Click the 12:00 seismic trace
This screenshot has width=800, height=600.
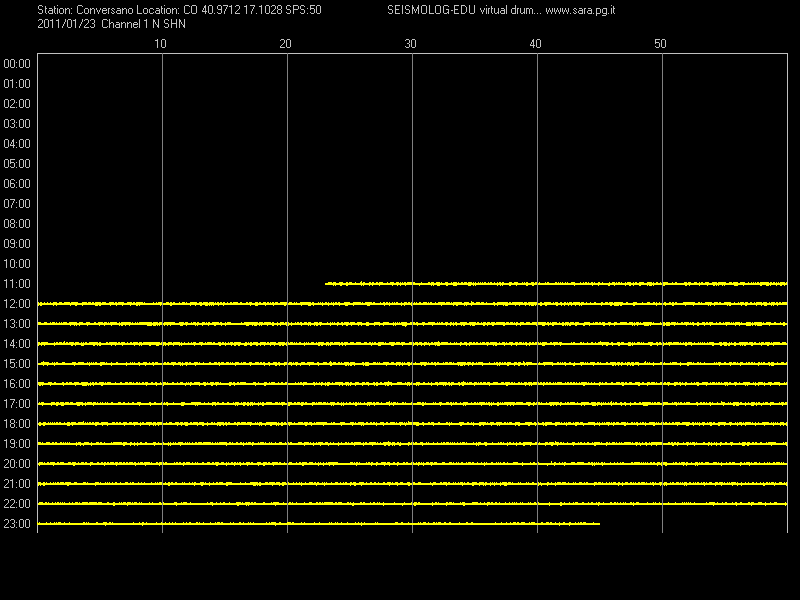point(412,304)
